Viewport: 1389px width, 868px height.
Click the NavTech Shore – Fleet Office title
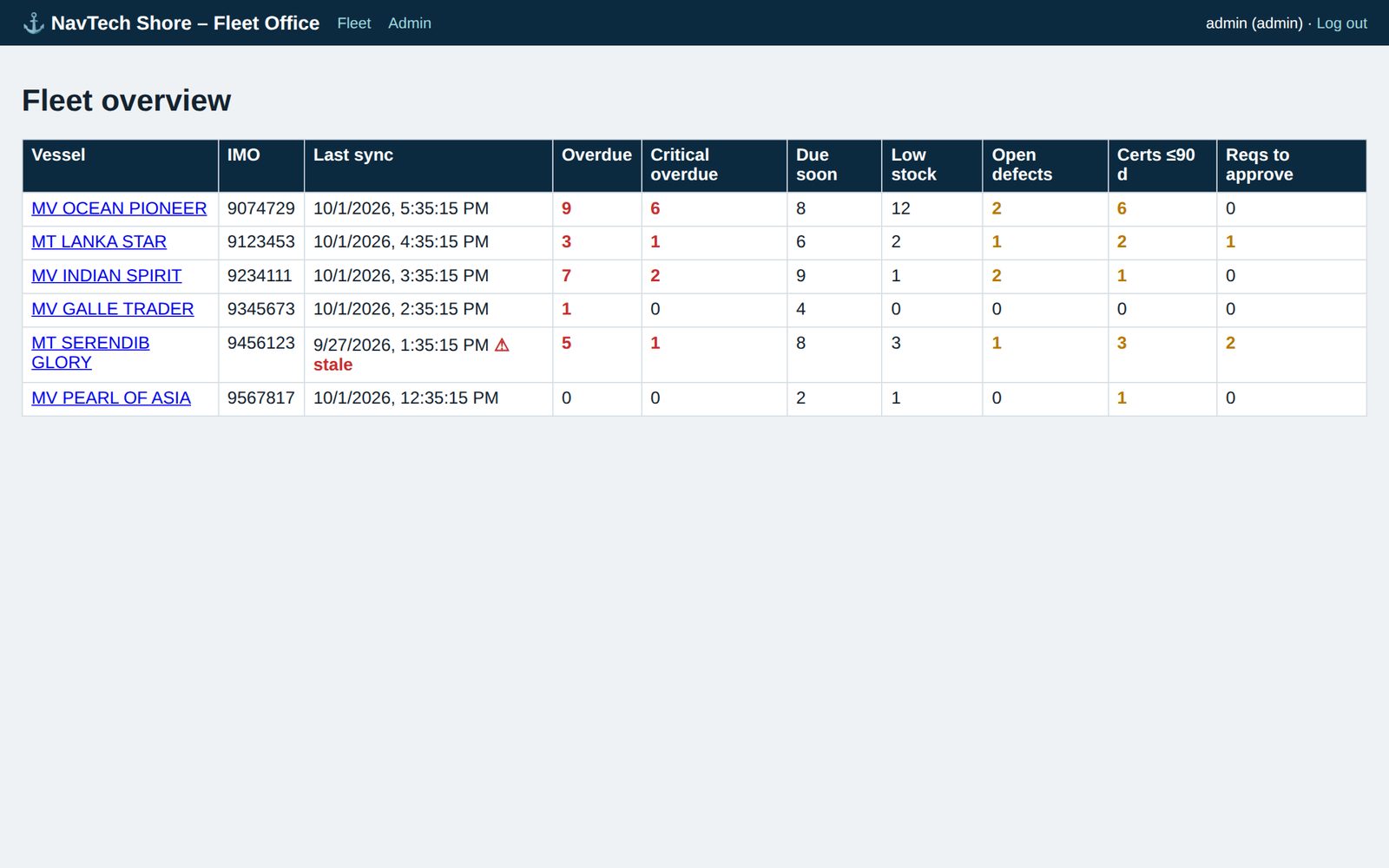185,23
